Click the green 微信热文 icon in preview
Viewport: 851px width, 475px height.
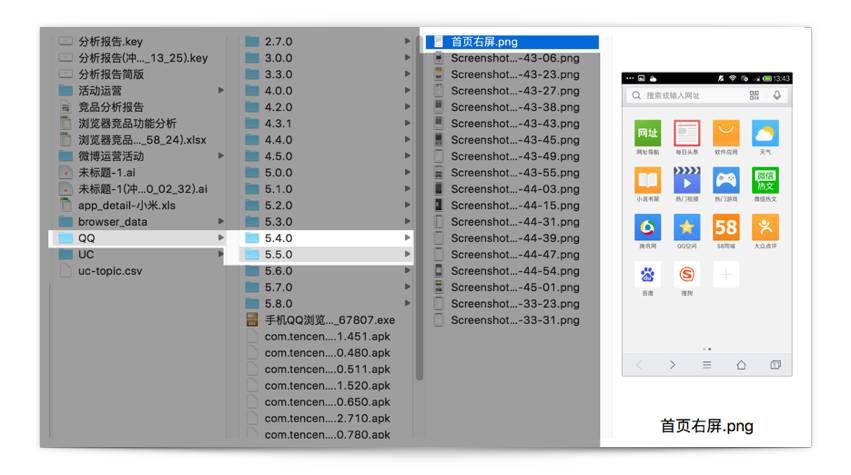click(765, 180)
